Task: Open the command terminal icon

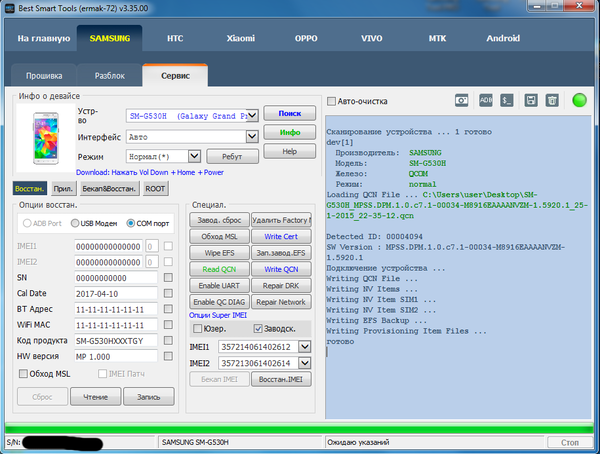Action: click(507, 100)
